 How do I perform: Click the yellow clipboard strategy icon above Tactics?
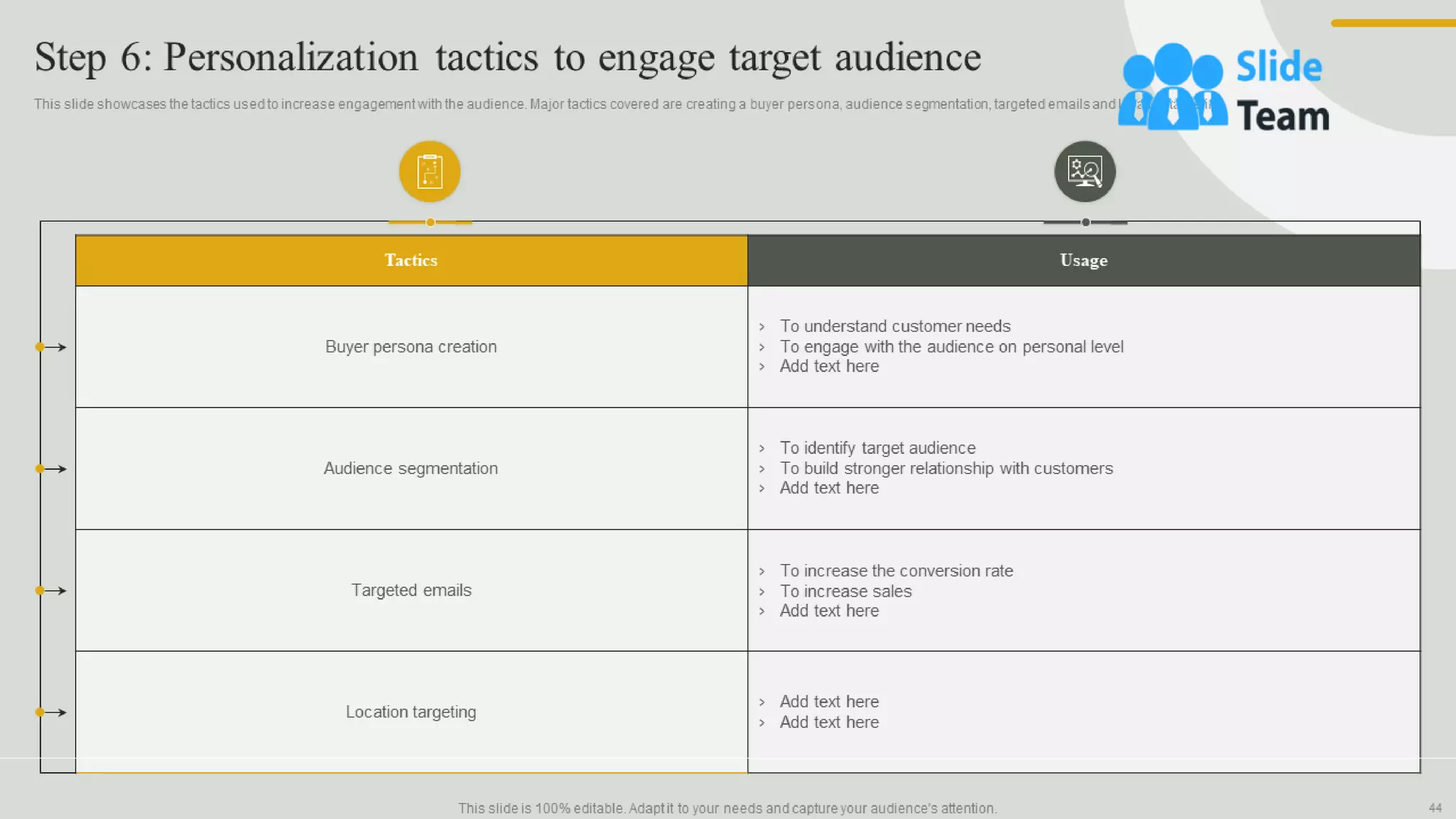[429, 171]
